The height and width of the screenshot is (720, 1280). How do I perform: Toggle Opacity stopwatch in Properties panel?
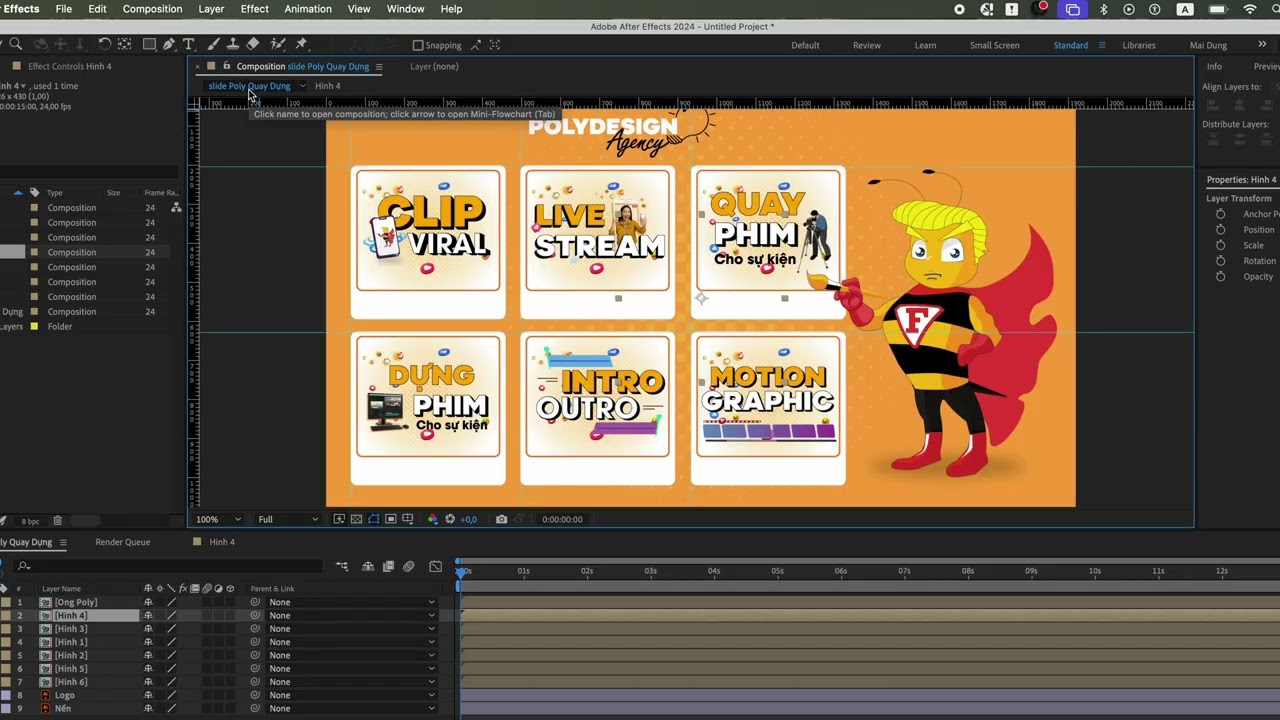pos(1220,277)
